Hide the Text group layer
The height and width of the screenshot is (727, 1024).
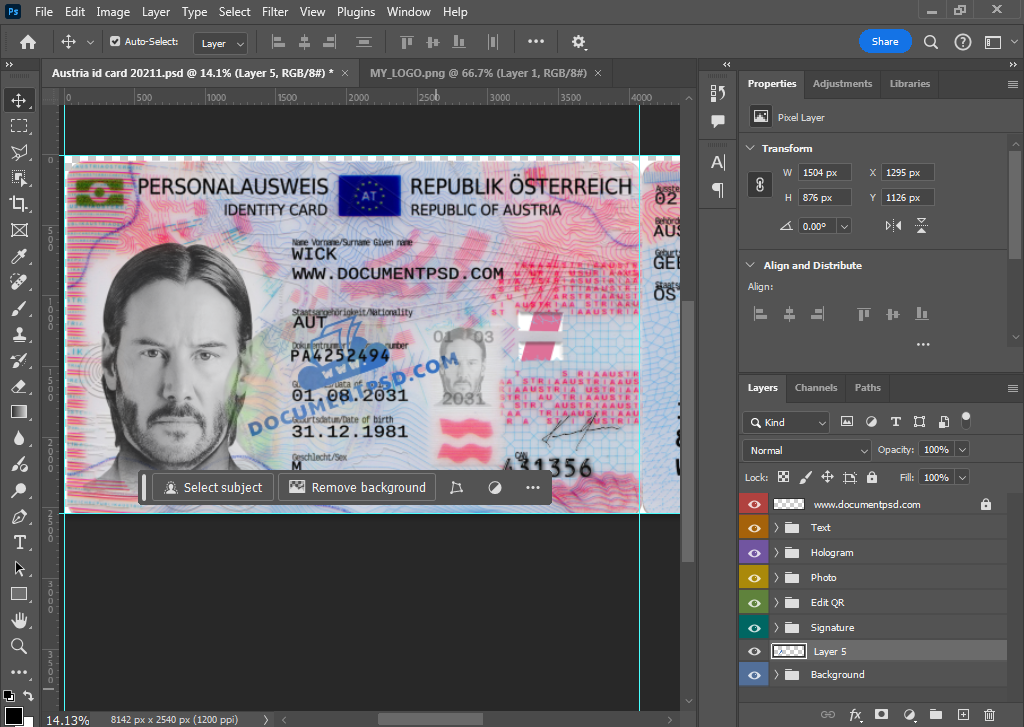tap(754, 528)
